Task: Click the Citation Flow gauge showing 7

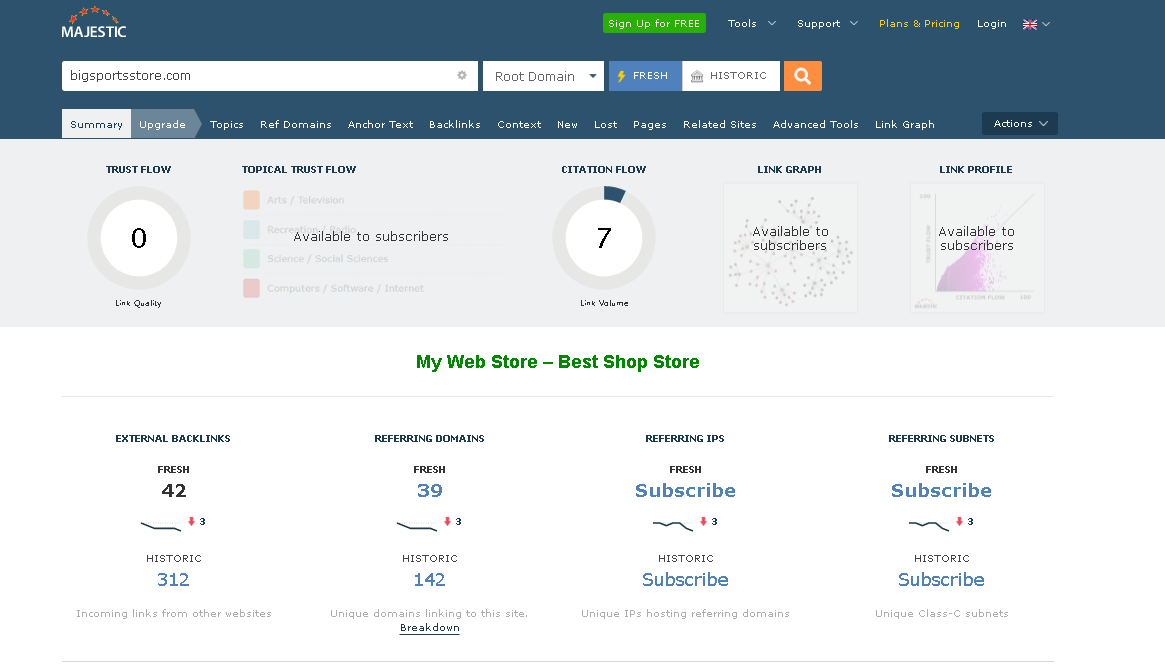Action: pos(604,238)
